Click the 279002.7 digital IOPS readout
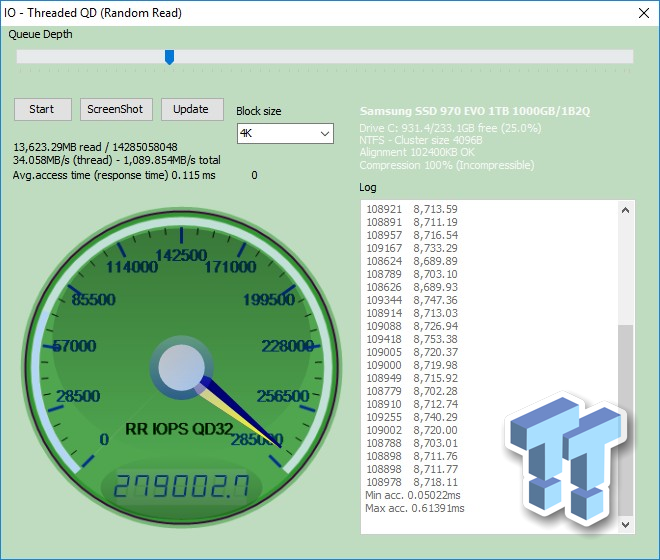This screenshot has height=560, width=660. [182, 486]
